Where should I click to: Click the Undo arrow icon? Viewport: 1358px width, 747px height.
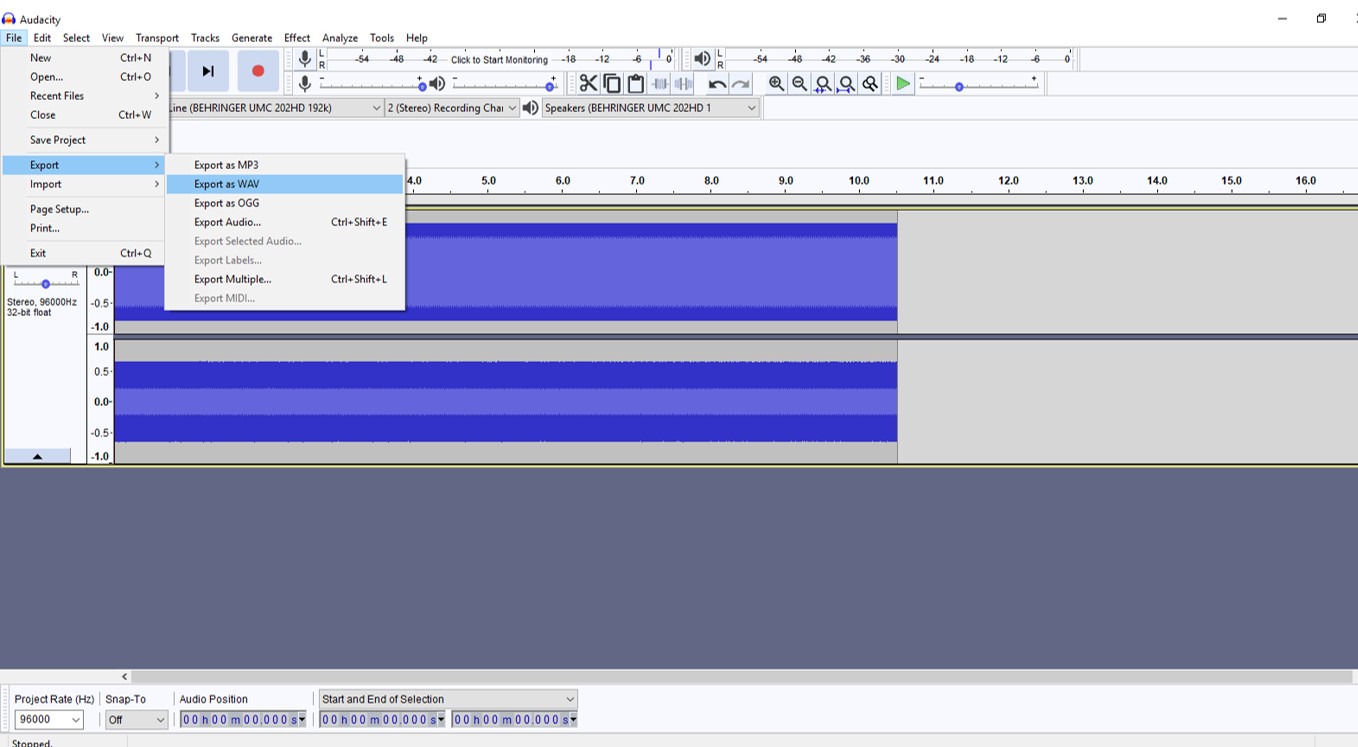tap(717, 84)
